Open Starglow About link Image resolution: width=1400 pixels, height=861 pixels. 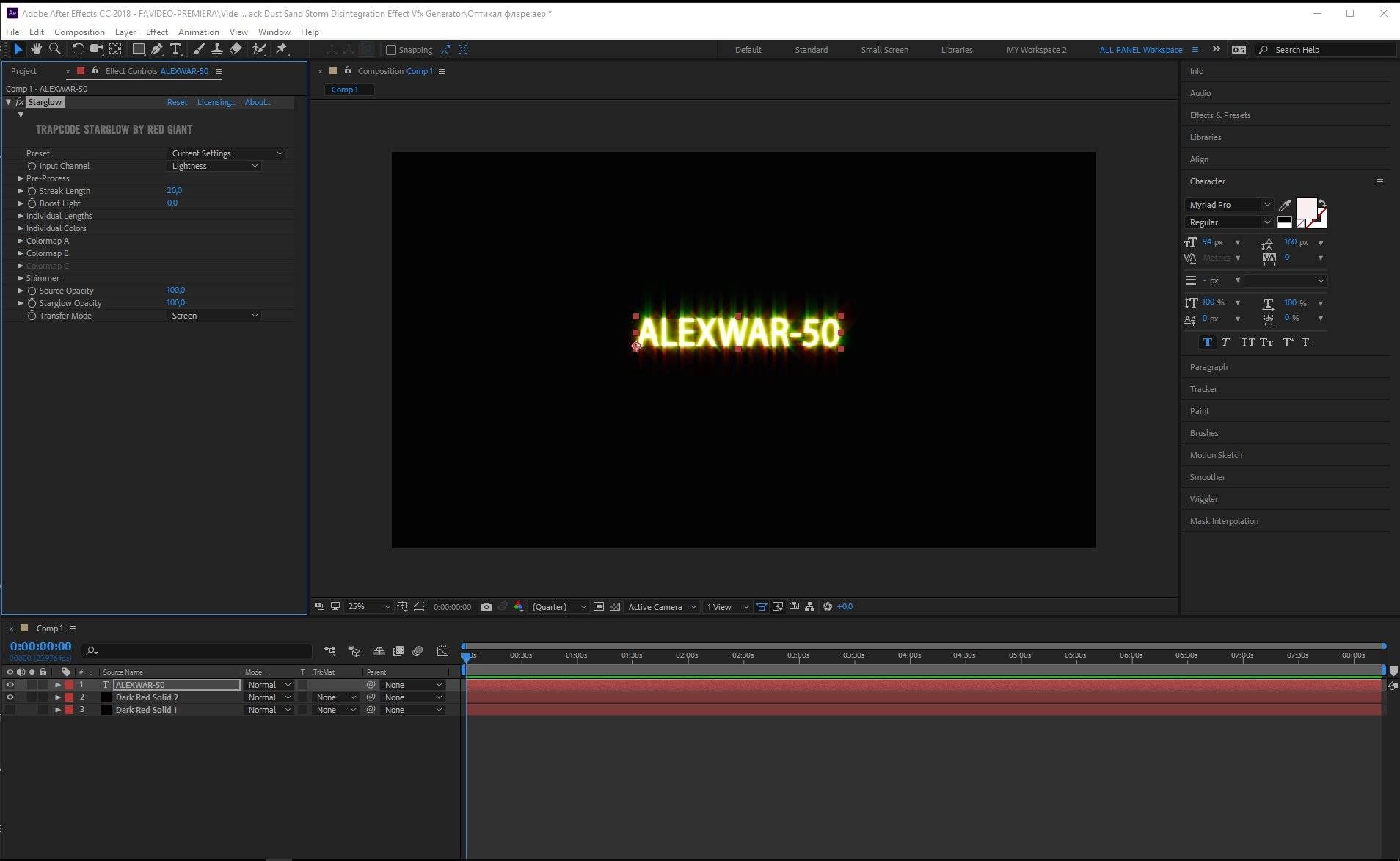(258, 102)
